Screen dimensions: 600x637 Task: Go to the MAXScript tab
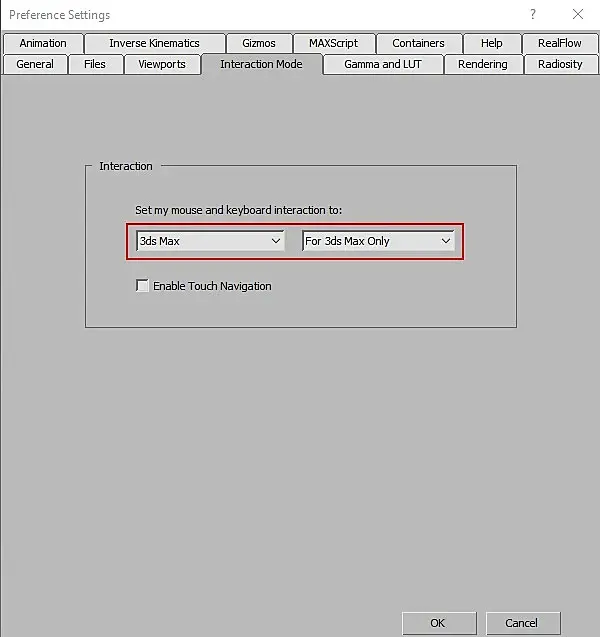click(x=334, y=43)
